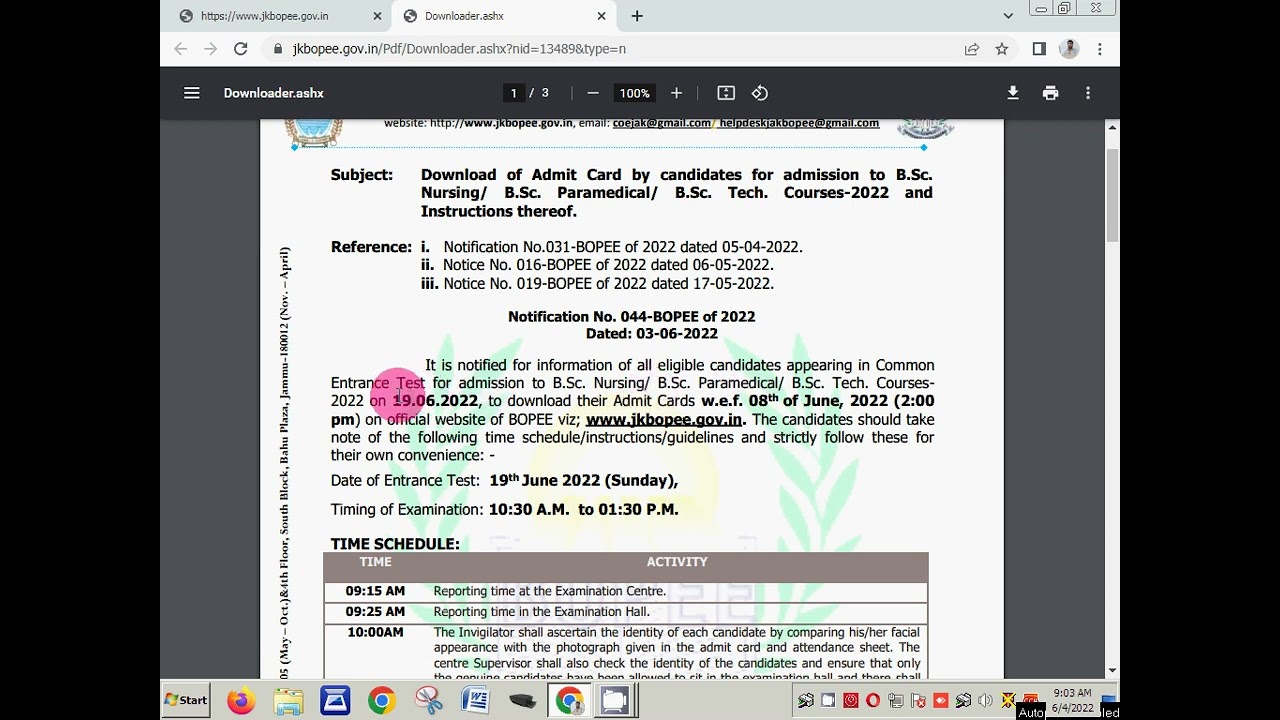This screenshot has height=720, width=1280.
Task: Open first Chrome taskbar icon
Action: [x=381, y=700]
